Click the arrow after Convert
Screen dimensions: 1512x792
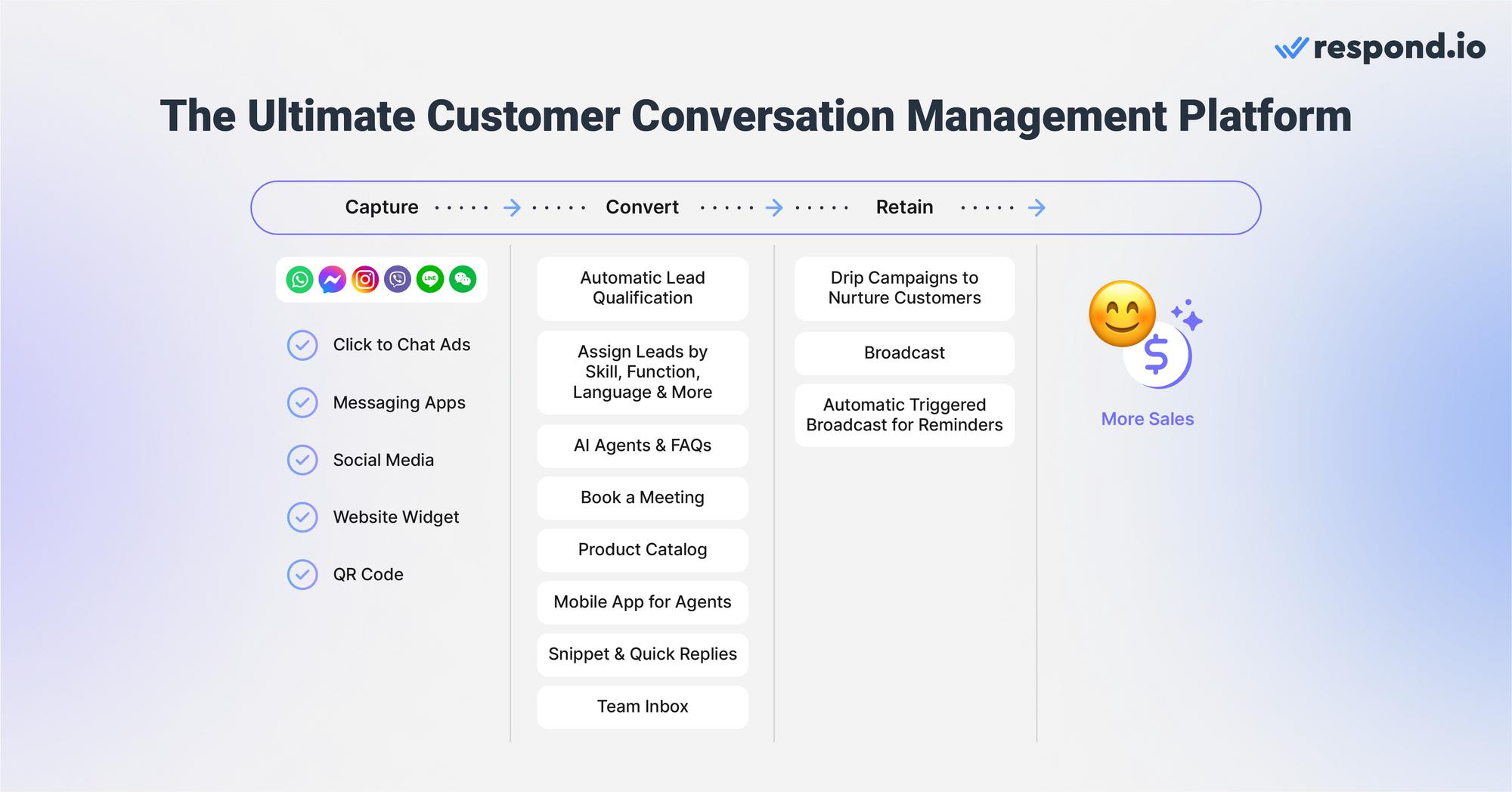[x=774, y=207]
